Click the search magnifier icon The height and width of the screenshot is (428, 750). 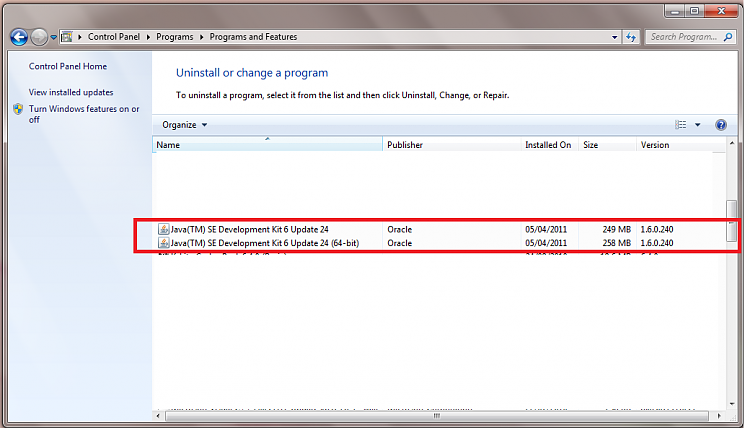tap(728, 37)
